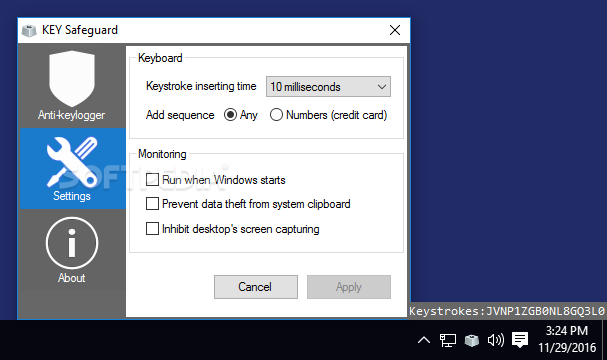Select Numbers (credit card) radio button
The height and width of the screenshot is (360, 607).
[x=276, y=115]
